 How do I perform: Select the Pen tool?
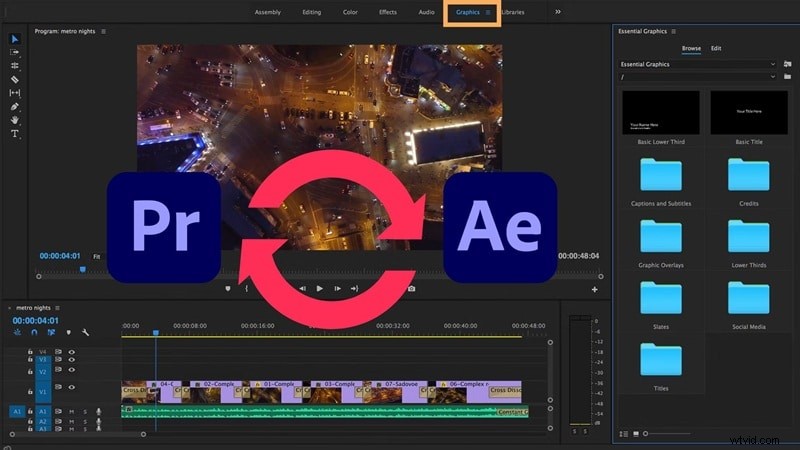[x=15, y=107]
